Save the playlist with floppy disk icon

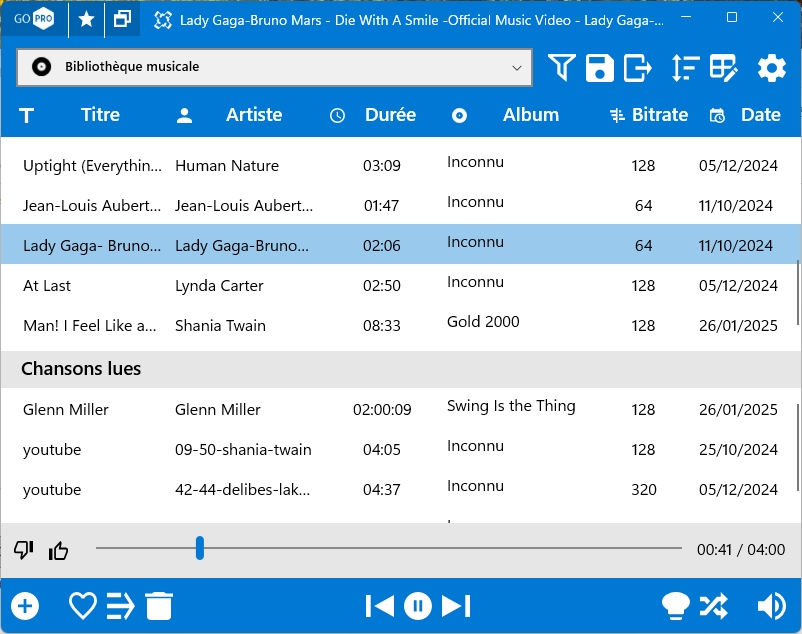(x=599, y=67)
